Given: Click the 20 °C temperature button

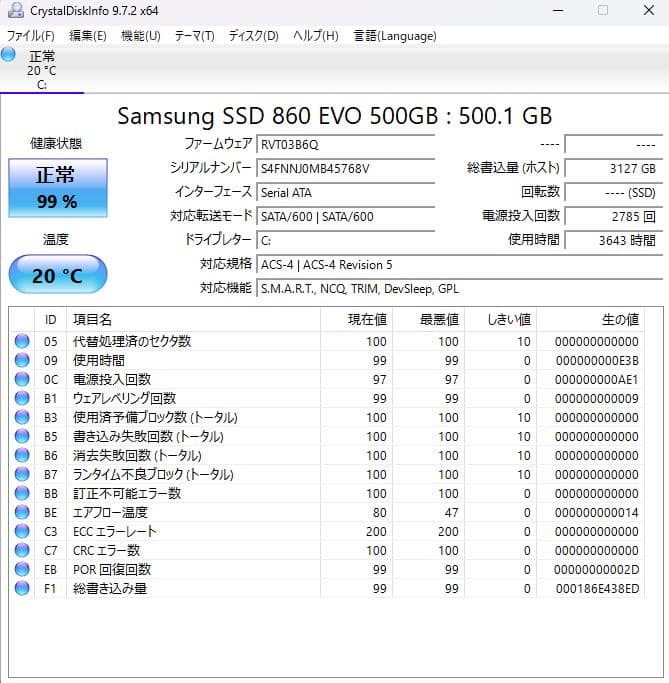Looking at the screenshot, I should [57, 274].
